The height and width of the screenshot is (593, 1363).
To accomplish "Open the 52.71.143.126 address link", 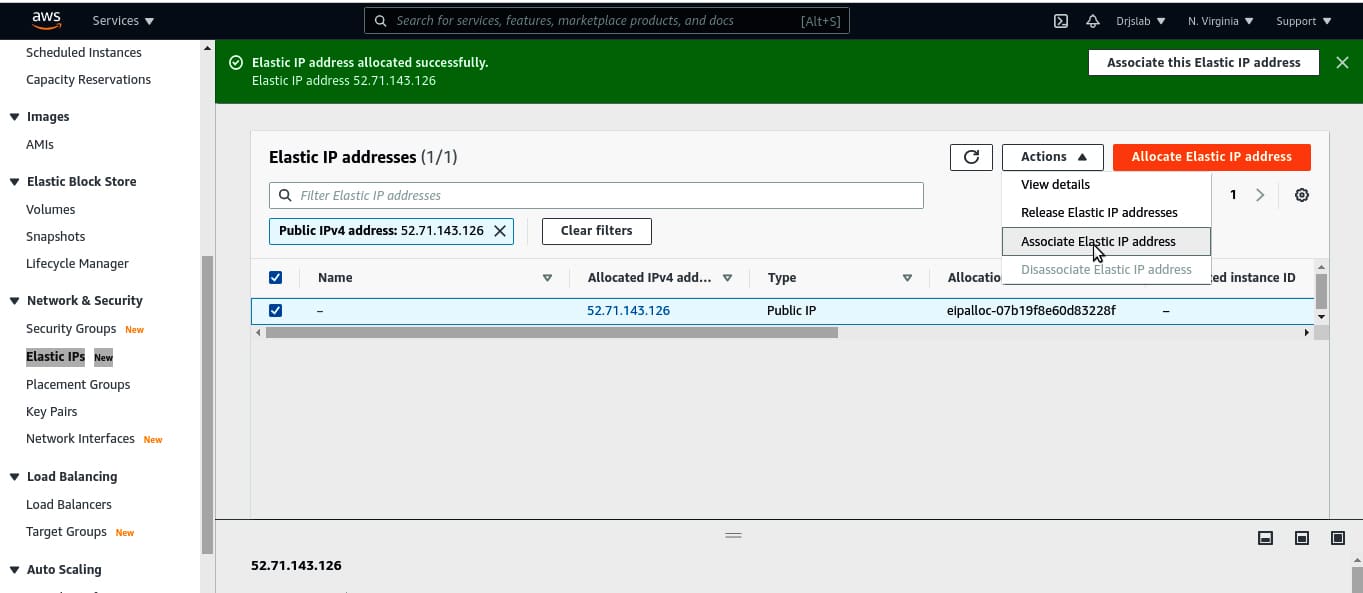I will coord(628,311).
